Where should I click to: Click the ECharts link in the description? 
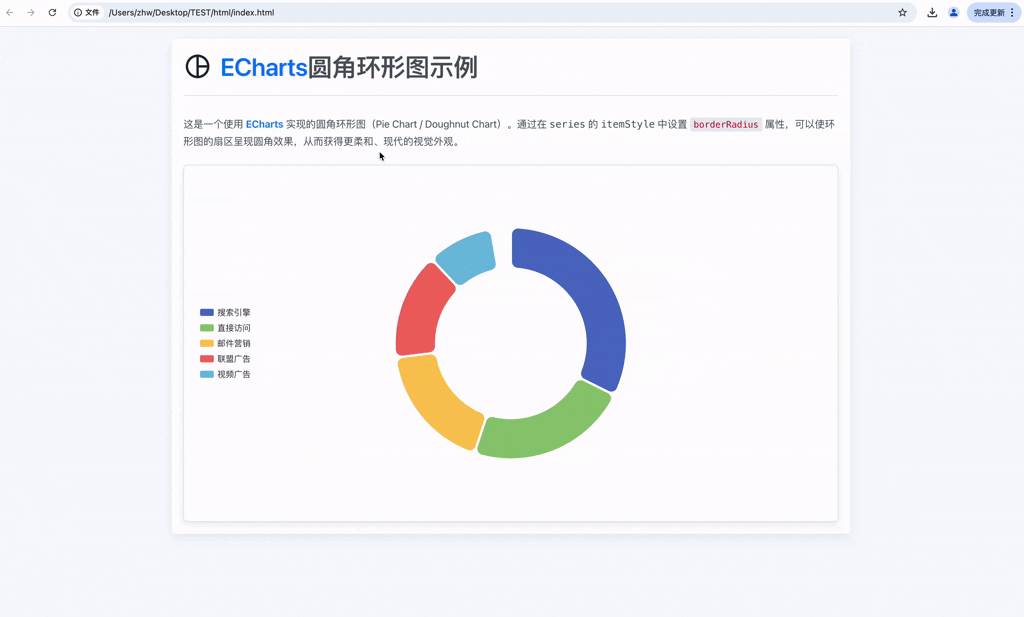click(264, 124)
